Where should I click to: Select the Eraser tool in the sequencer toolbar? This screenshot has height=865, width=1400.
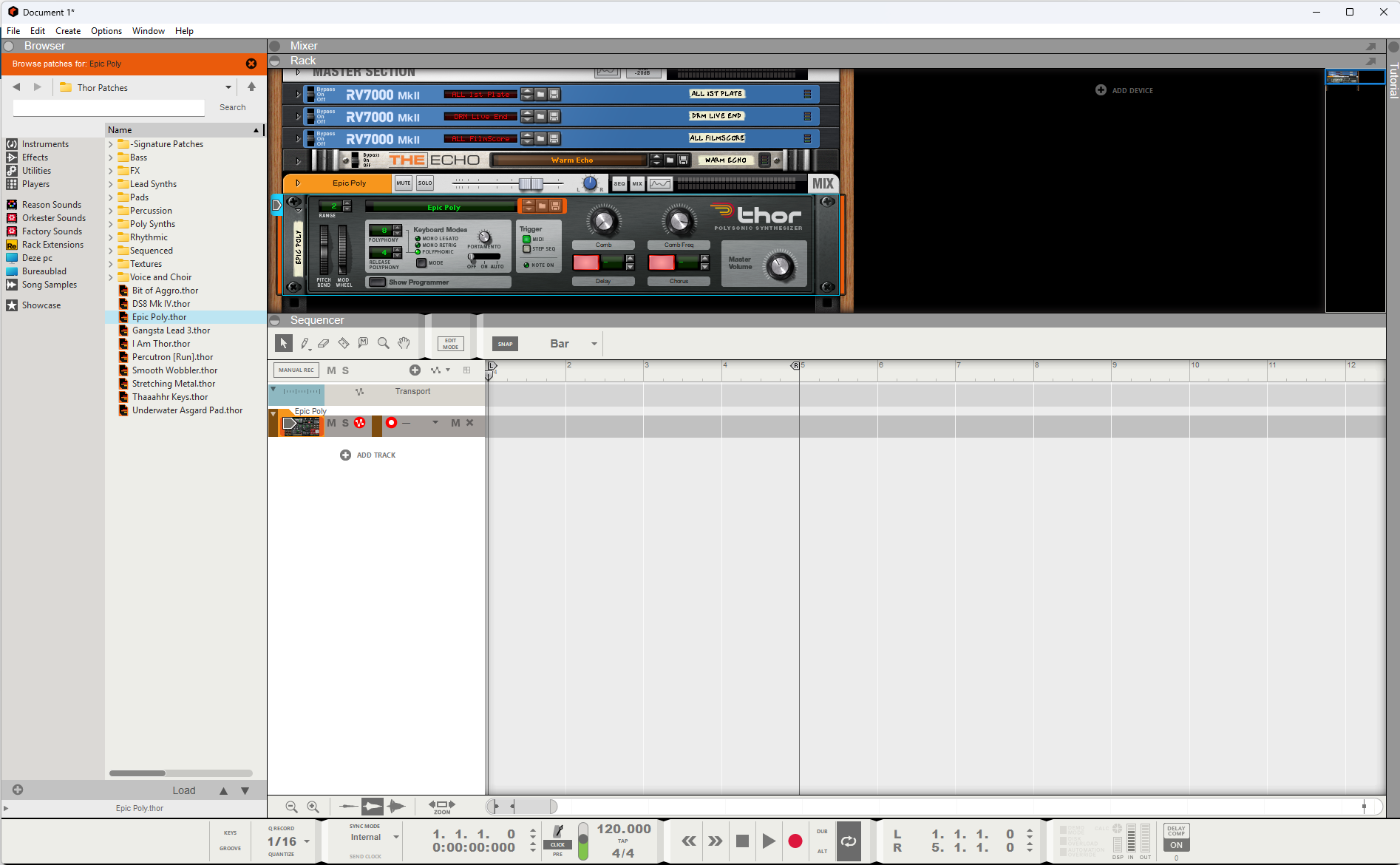(324, 343)
